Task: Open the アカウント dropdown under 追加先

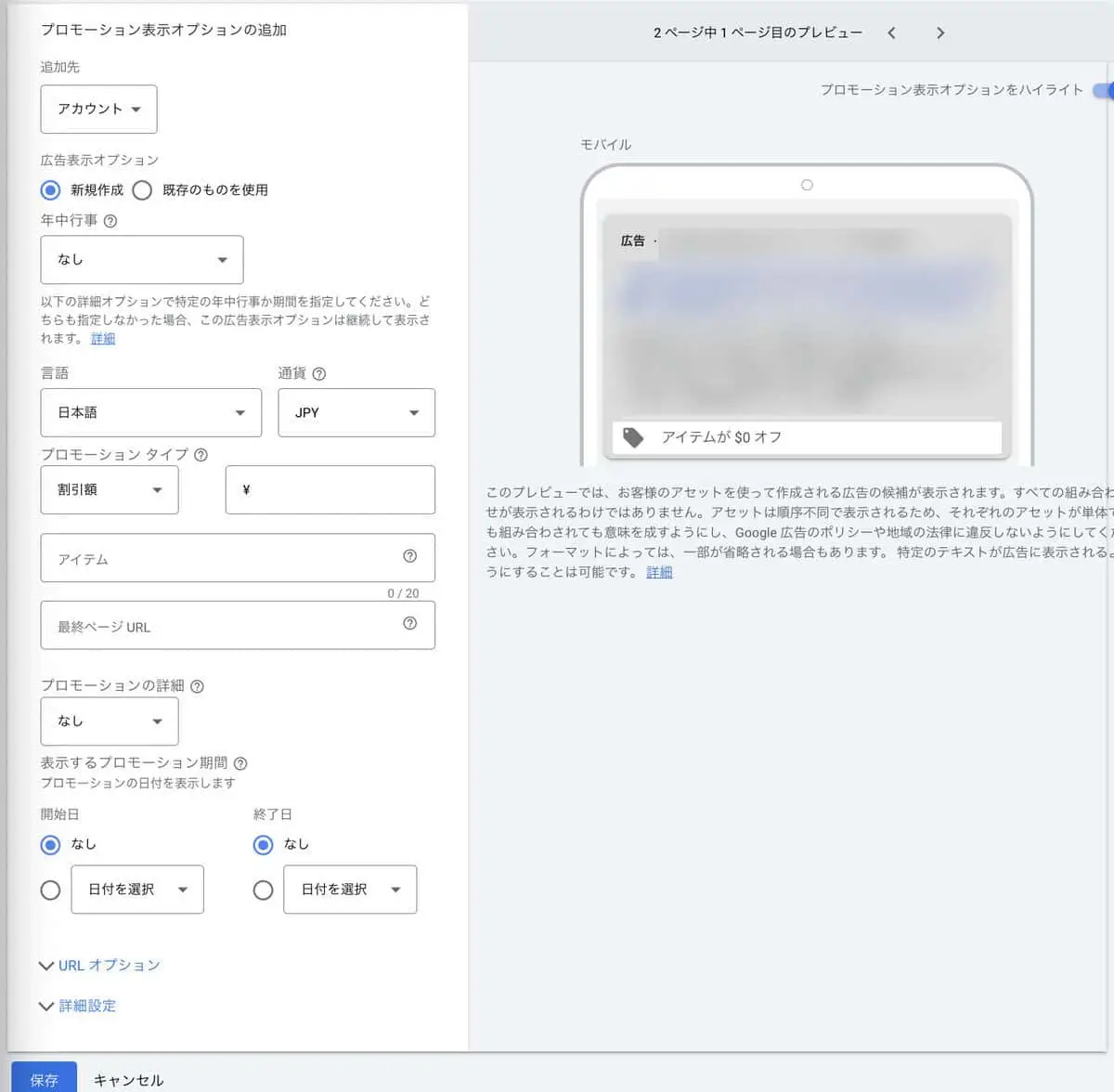Action: [x=98, y=109]
